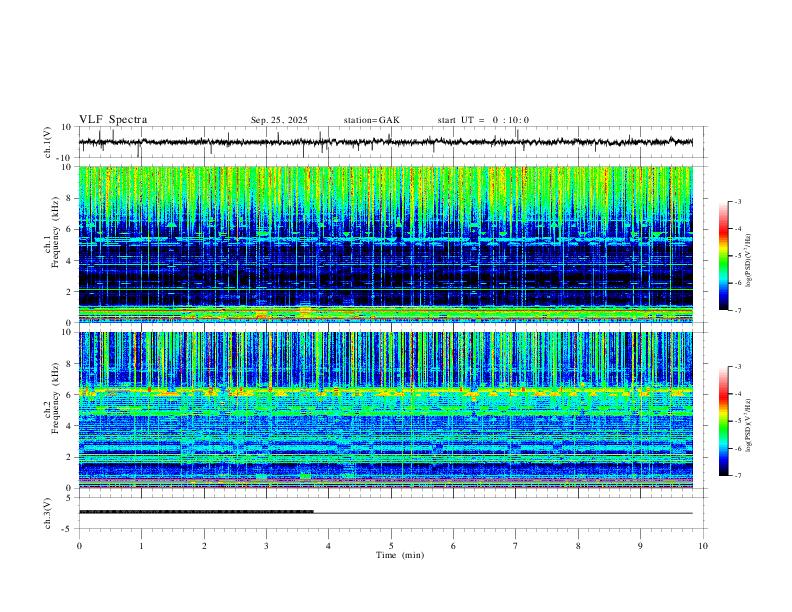
Task: Click the "4" kHz tick on ch.1 axis
Action: coord(70,260)
